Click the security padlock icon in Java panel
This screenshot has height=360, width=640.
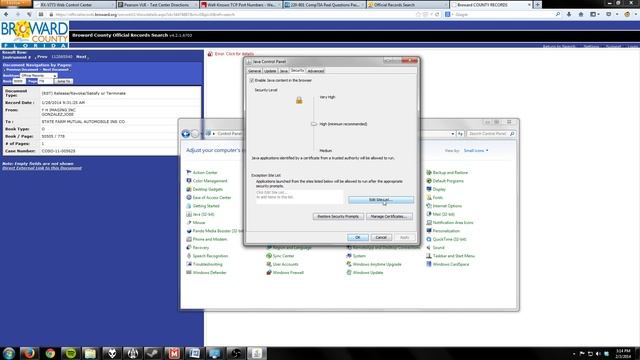coord(299,100)
